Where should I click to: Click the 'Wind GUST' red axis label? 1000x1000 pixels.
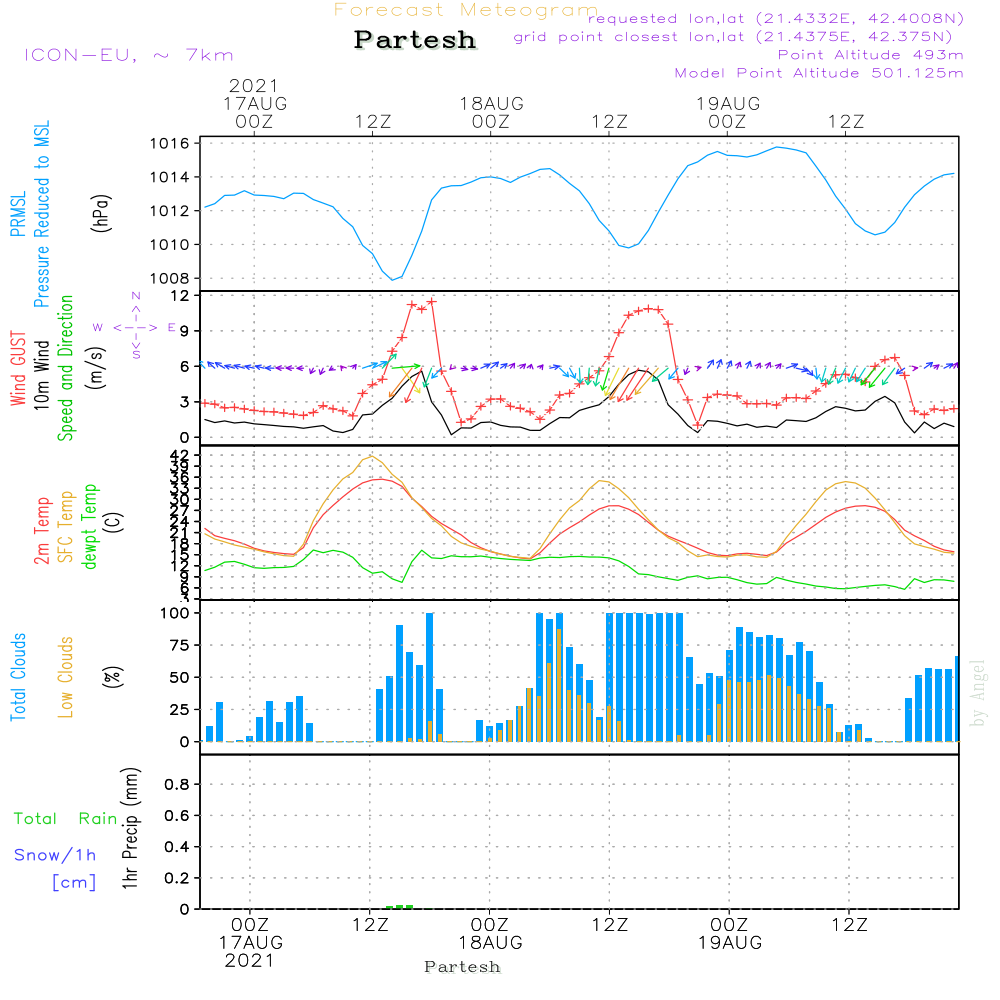pos(18,368)
